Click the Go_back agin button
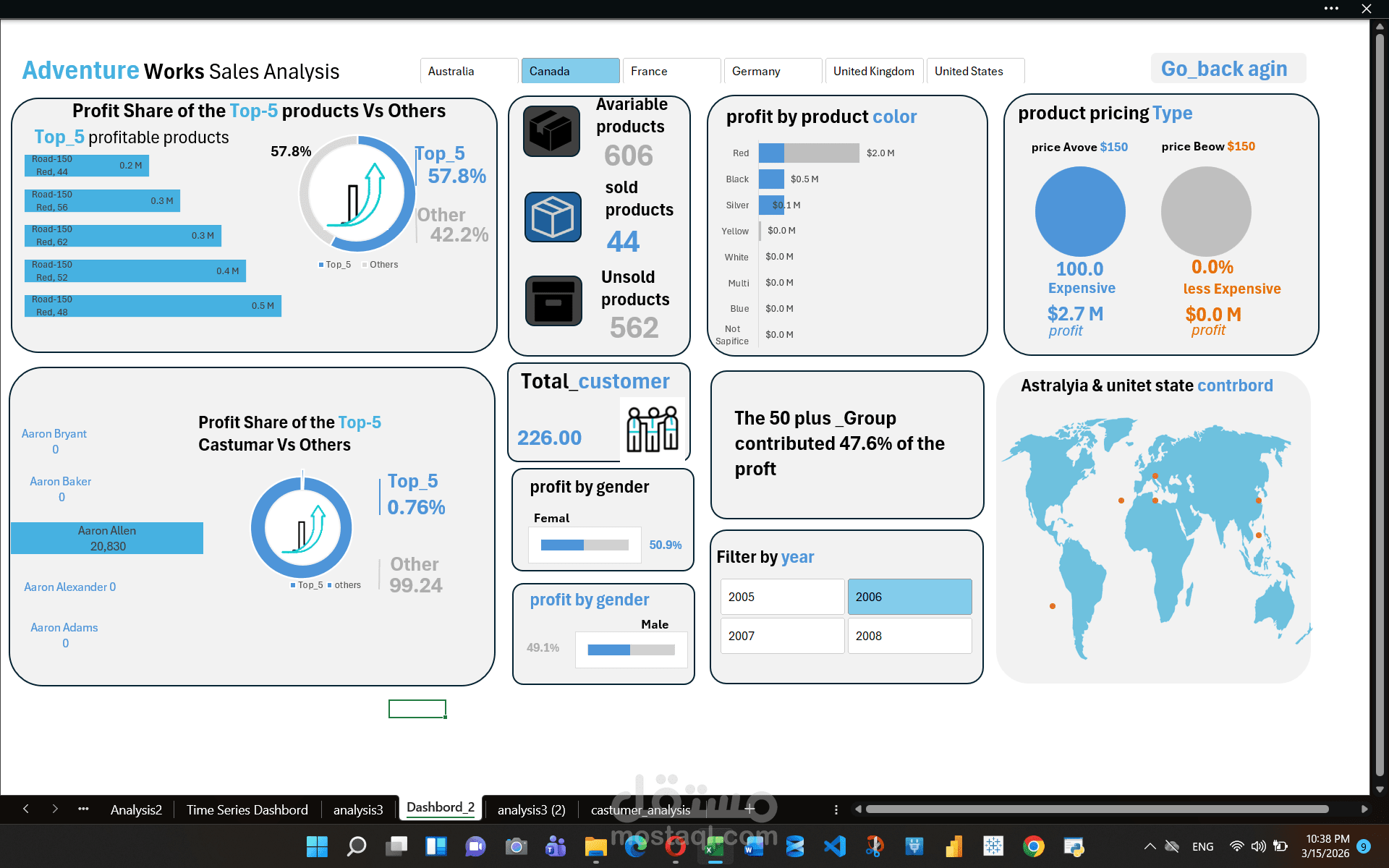This screenshot has height=868, width=1389. coord(1227,69)
